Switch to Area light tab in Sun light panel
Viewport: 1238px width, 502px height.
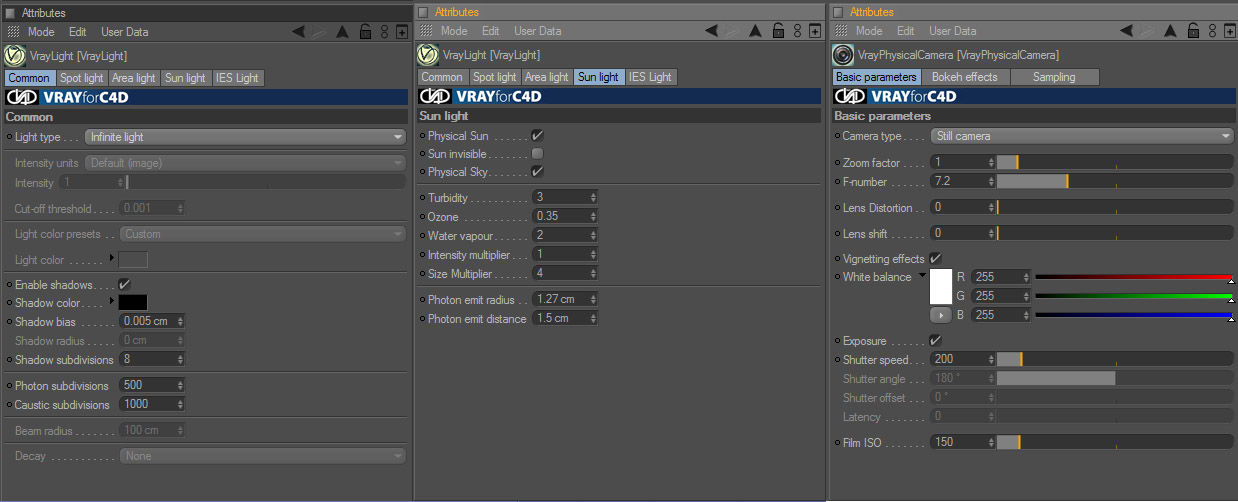(x=547, y=77)
